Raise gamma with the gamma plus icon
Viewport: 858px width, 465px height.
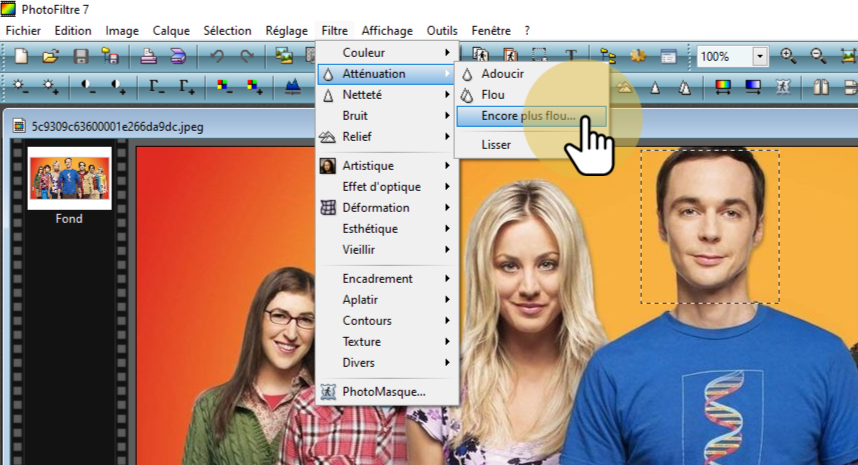tap(186, 86)
